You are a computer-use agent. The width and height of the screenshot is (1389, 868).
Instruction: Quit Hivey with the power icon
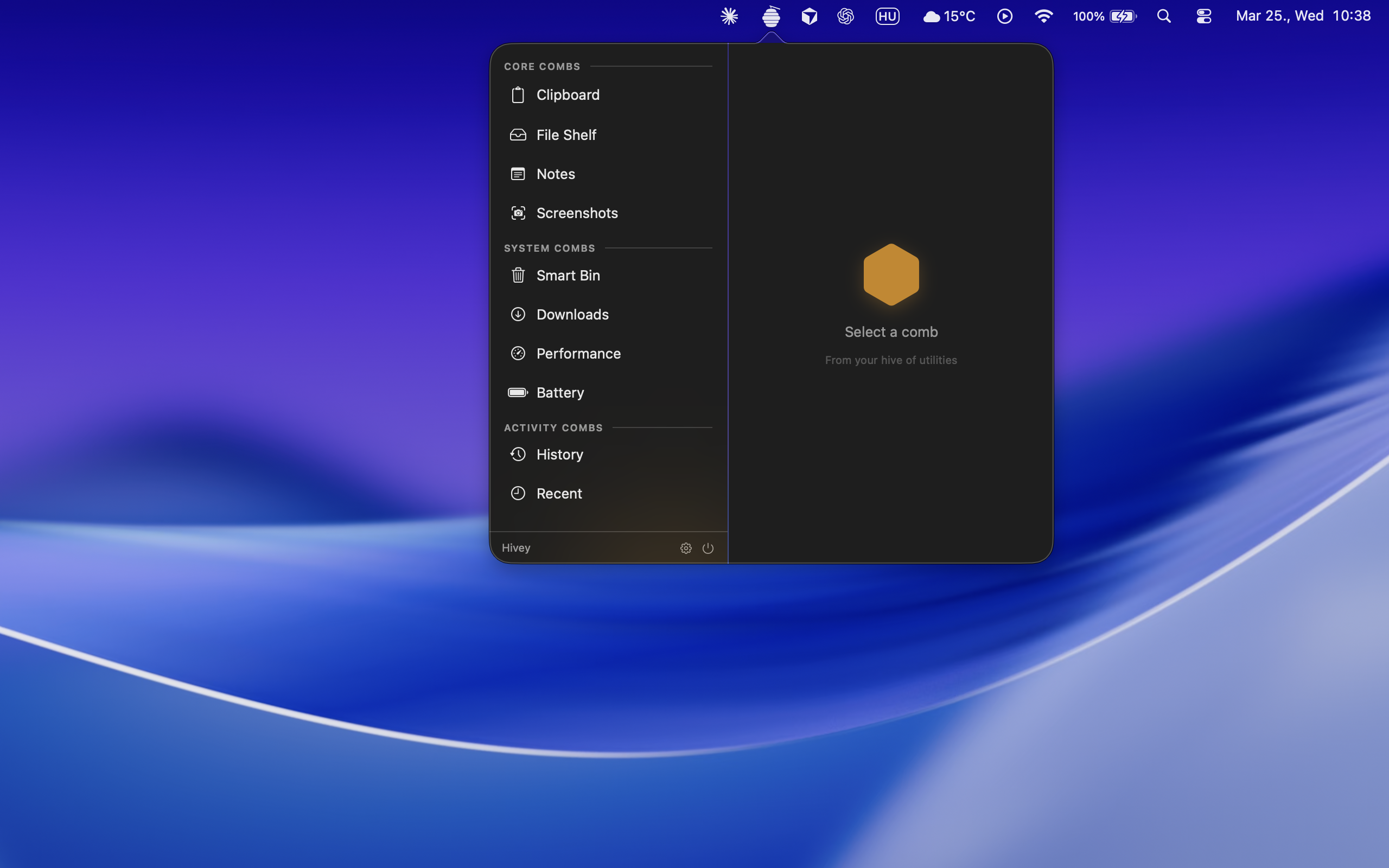coord(708,548)
